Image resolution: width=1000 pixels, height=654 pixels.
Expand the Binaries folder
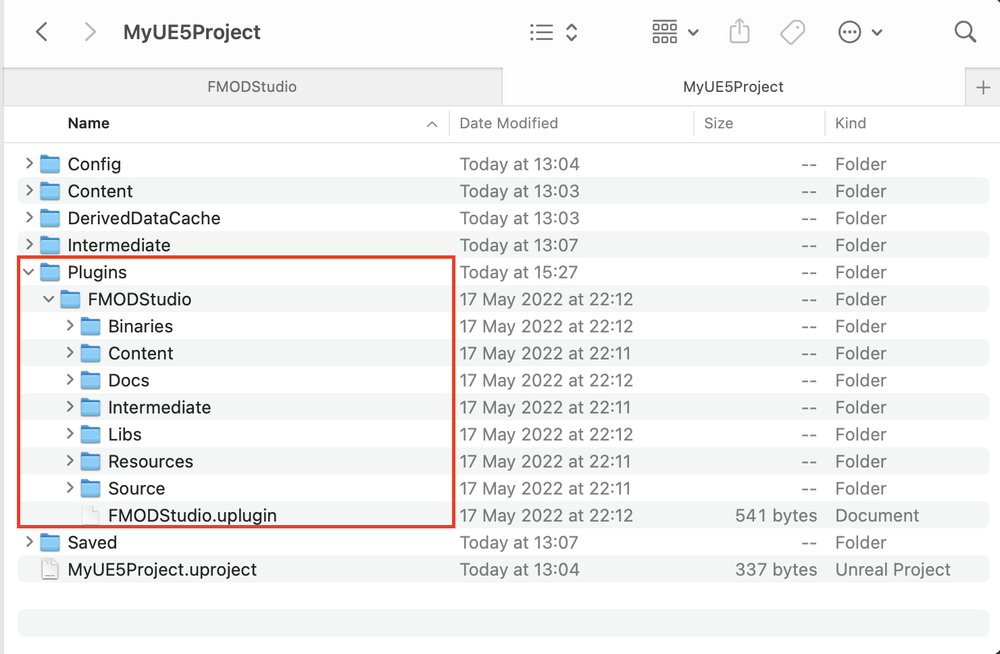(x=70, y=325)
